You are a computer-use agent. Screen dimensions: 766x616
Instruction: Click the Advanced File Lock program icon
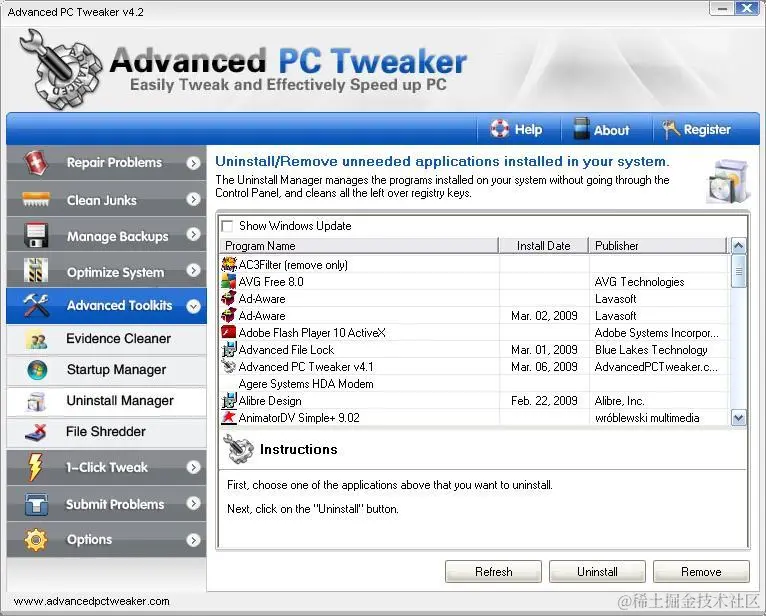click(x=229, y=350)
